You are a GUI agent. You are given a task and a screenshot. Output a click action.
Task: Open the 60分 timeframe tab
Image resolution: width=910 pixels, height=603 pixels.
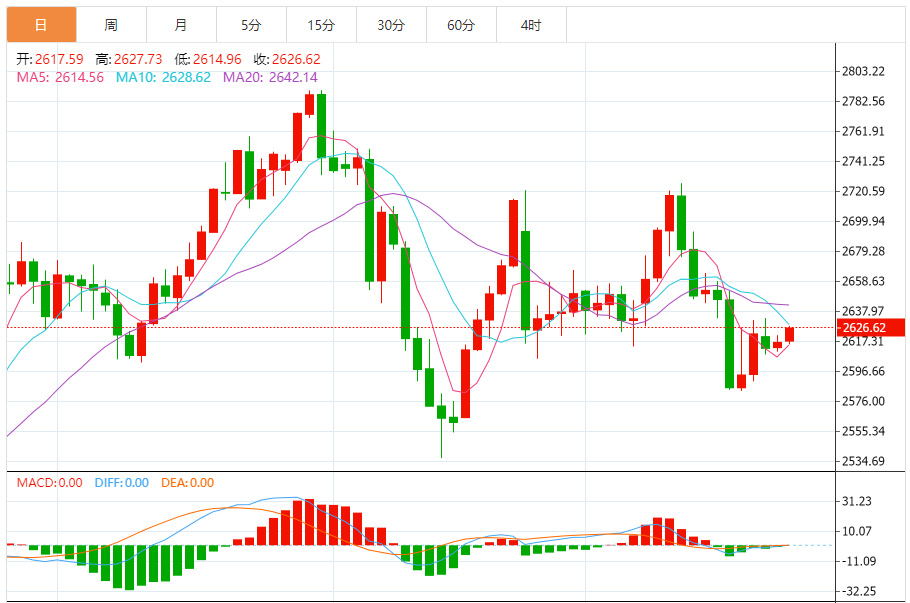(461, 25)
